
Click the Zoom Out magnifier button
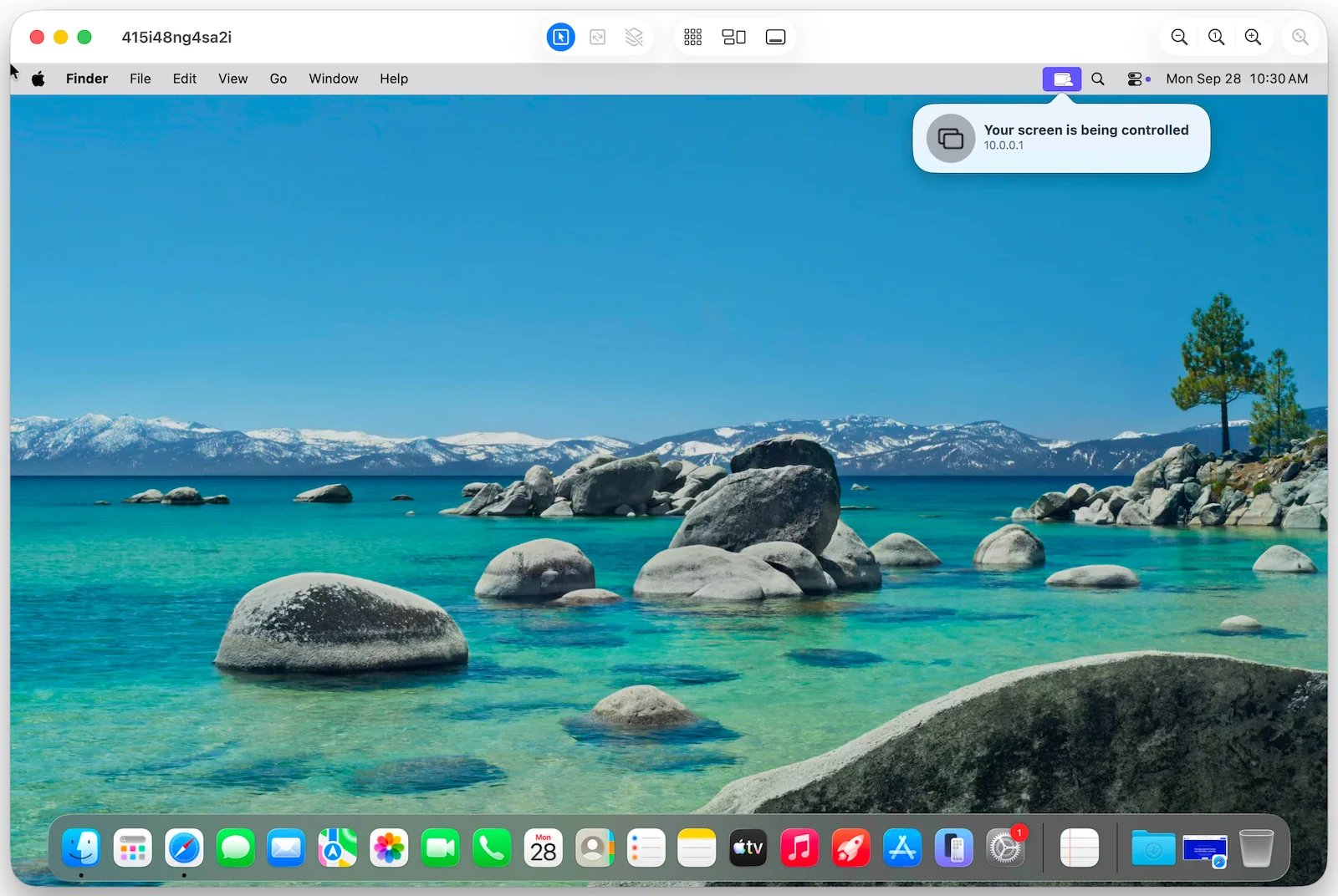click(x=1179, y=37)
